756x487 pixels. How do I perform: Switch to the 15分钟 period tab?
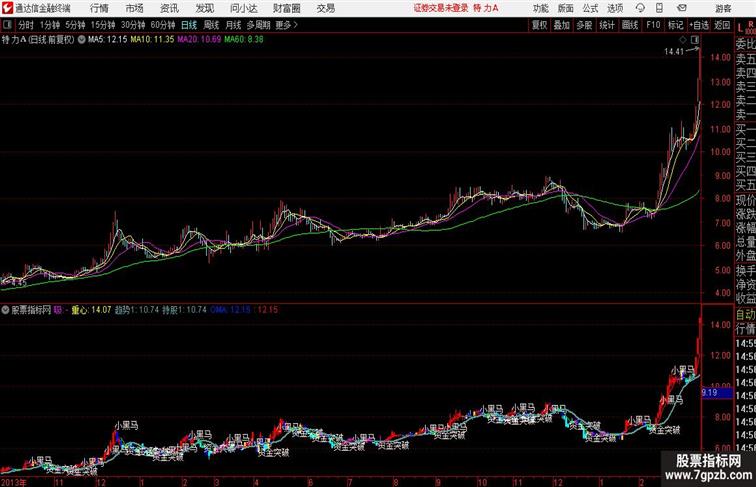pos(103,25)
